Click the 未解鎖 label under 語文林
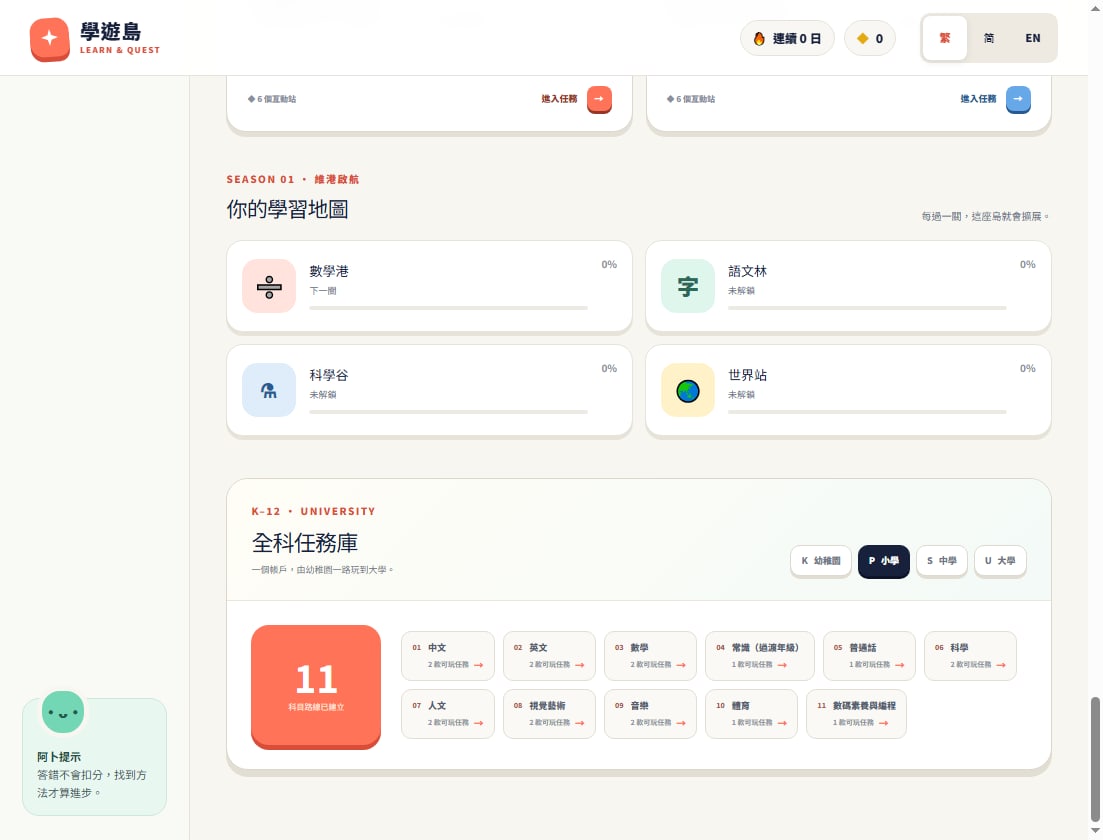The width and height of the screenshot is (1103, 840). click(741, 291)
